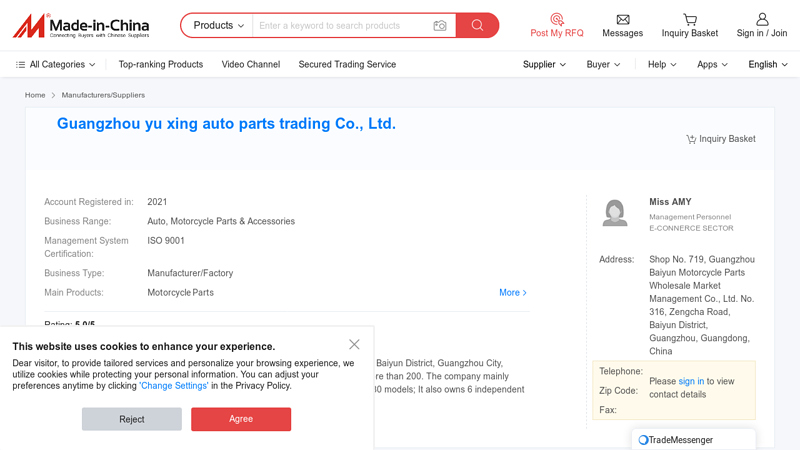The image size is (800, 450).
Task: Click sign in to view contact details
Action: pyautogui.click(x=691, y=381)
